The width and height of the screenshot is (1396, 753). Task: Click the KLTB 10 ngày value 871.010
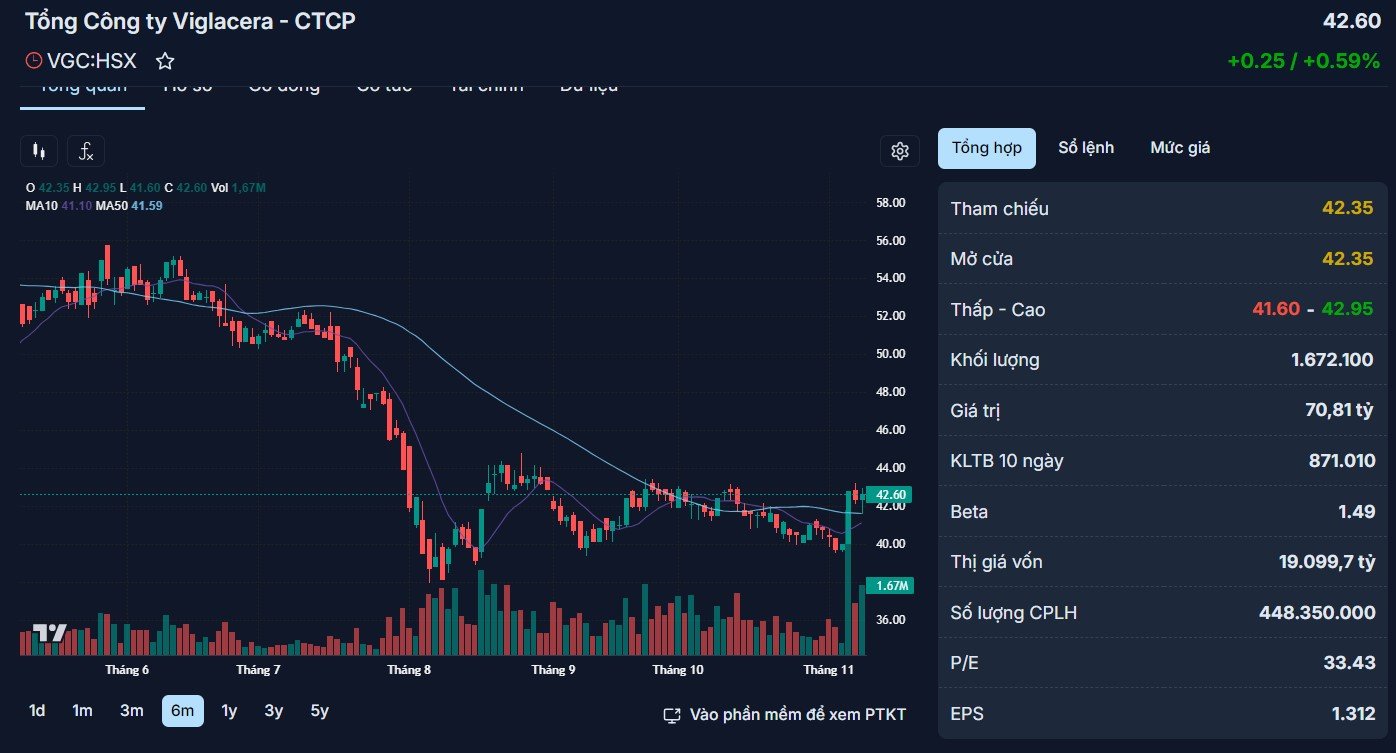(1341, 461)
